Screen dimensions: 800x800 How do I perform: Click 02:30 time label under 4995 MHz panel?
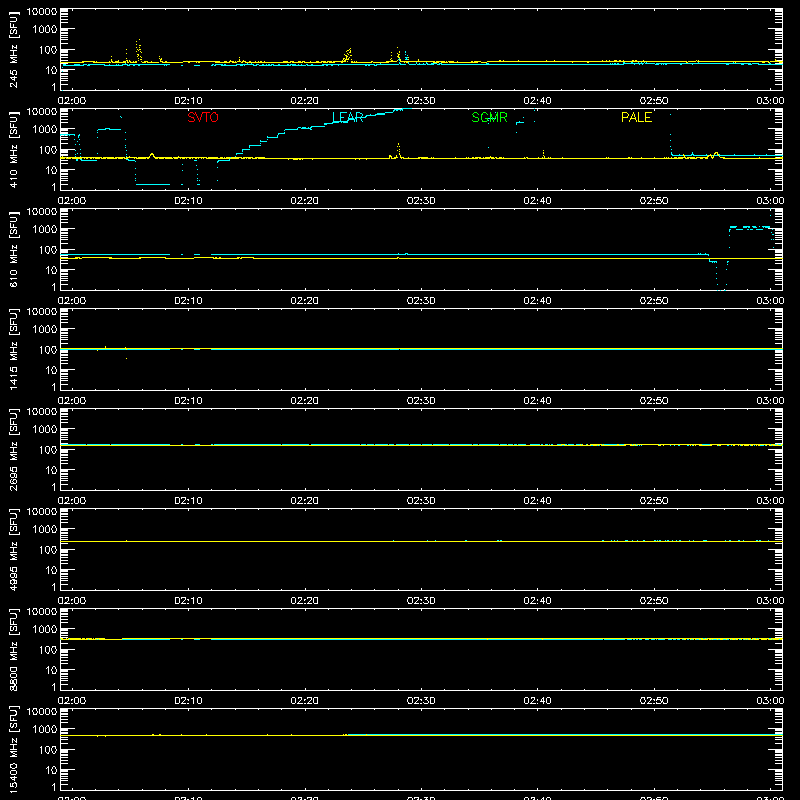(421, 601)
